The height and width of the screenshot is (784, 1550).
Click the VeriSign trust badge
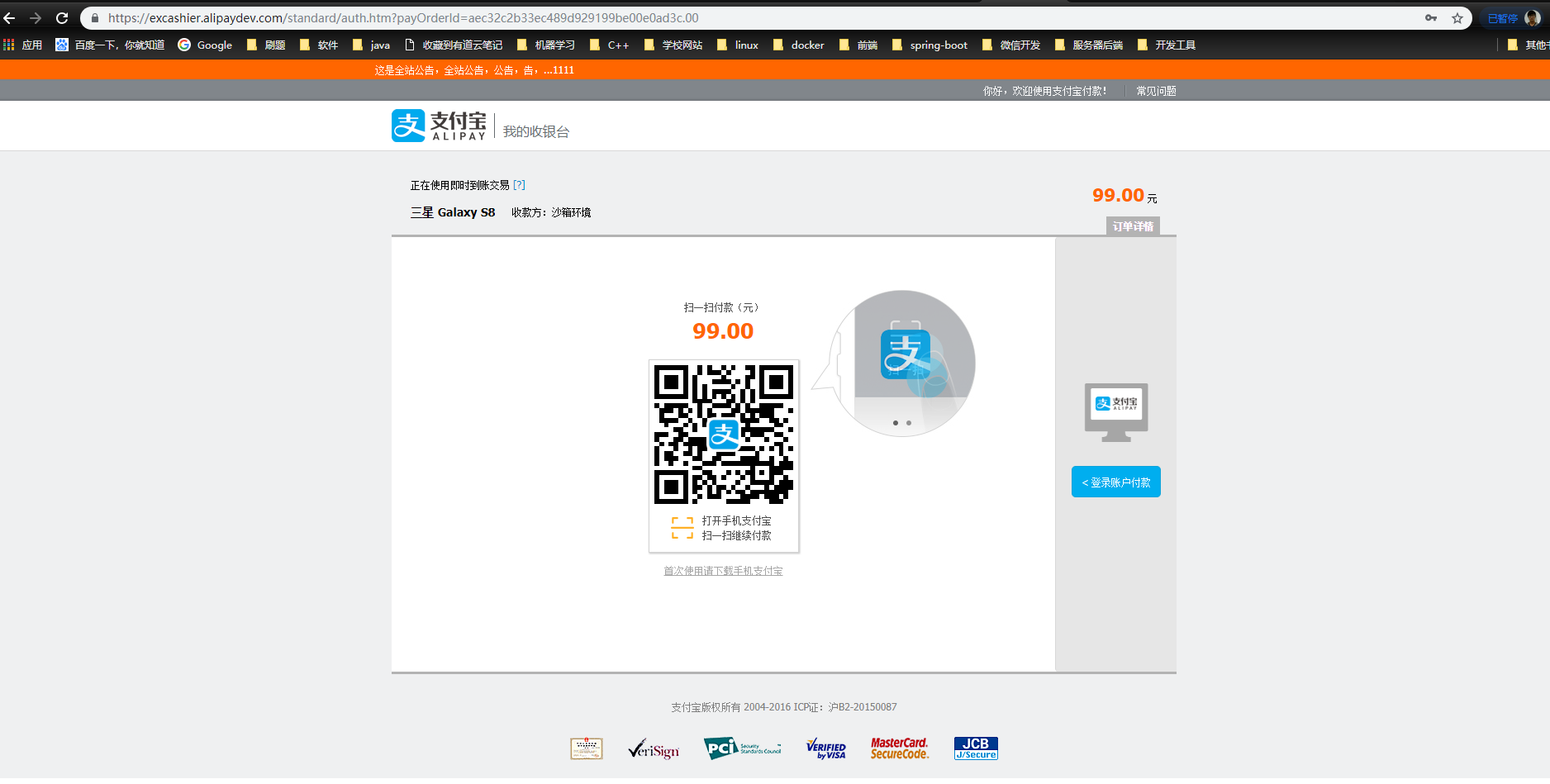654,748
